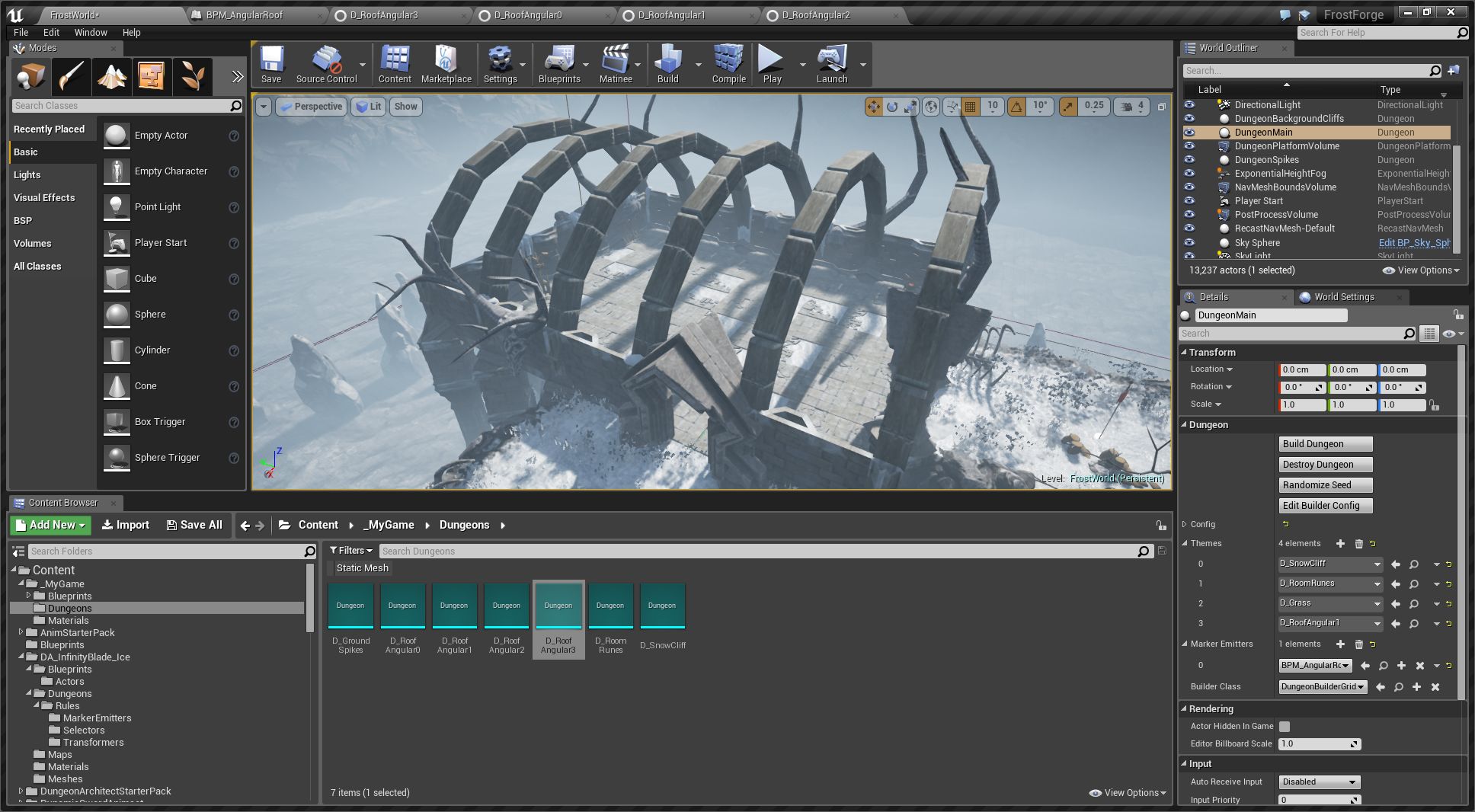Select Landscape mode icon

tap(112, 76)
